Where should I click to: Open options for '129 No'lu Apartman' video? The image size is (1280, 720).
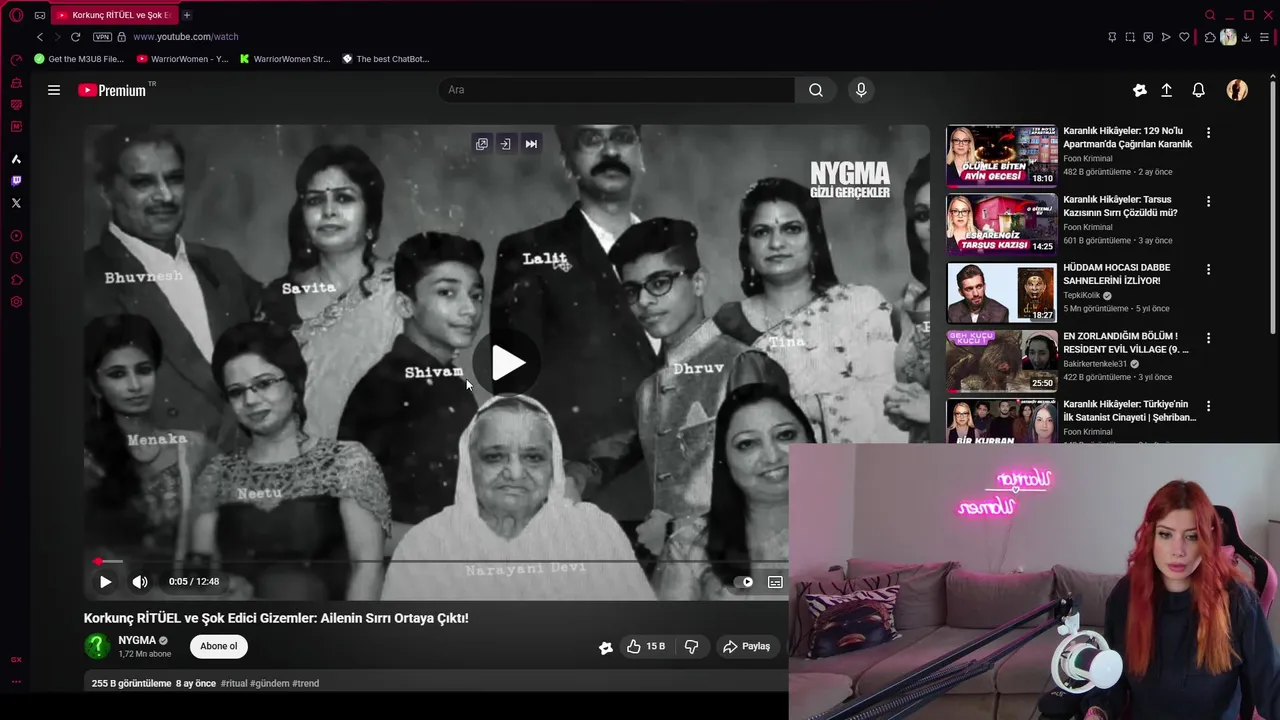pyautogui.click(x=1208, y=132)
